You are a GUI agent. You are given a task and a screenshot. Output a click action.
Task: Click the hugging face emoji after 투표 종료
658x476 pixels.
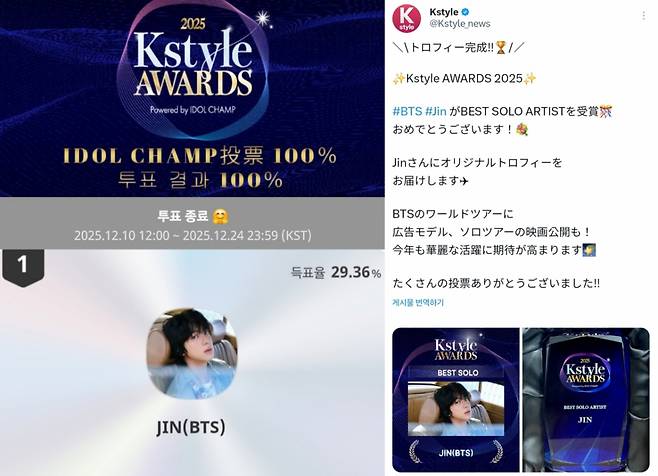pyautogui.click(x=220, y=216)
